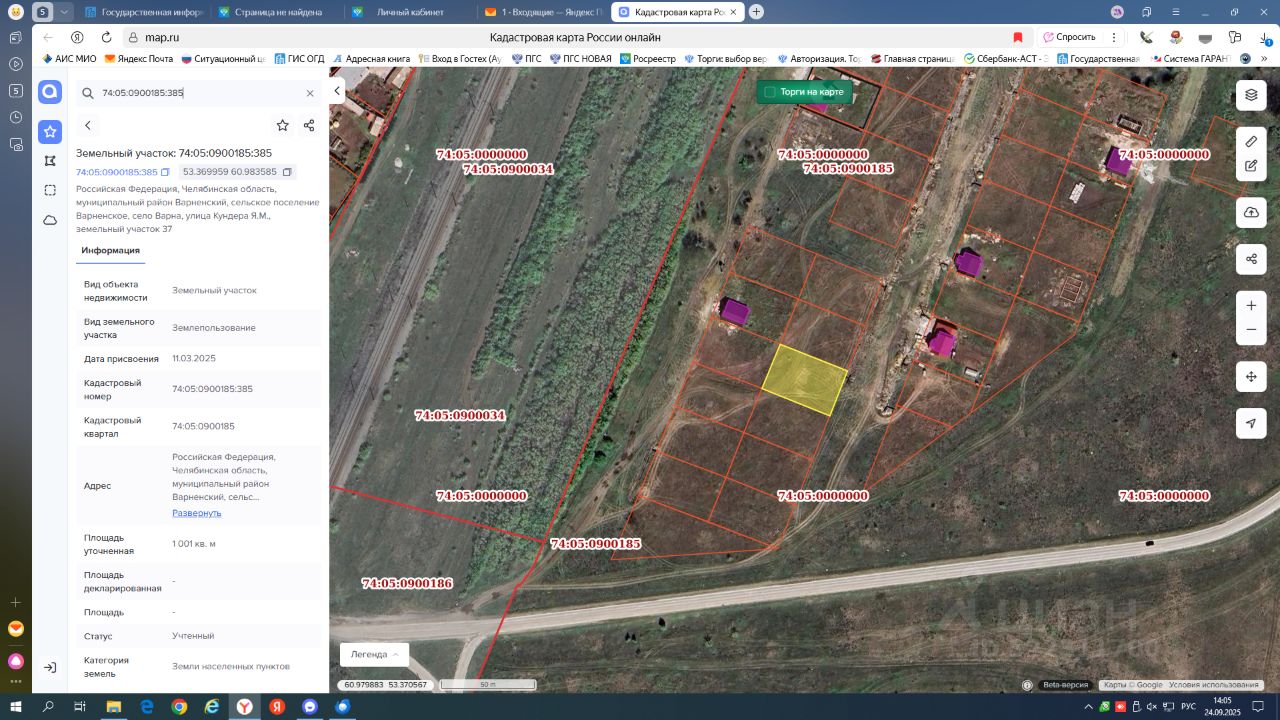Image resolution: width=1280 pixels, height=720 pixels.
Task: Activate the draw/edit tool on map
Action: pos(1251,166)
